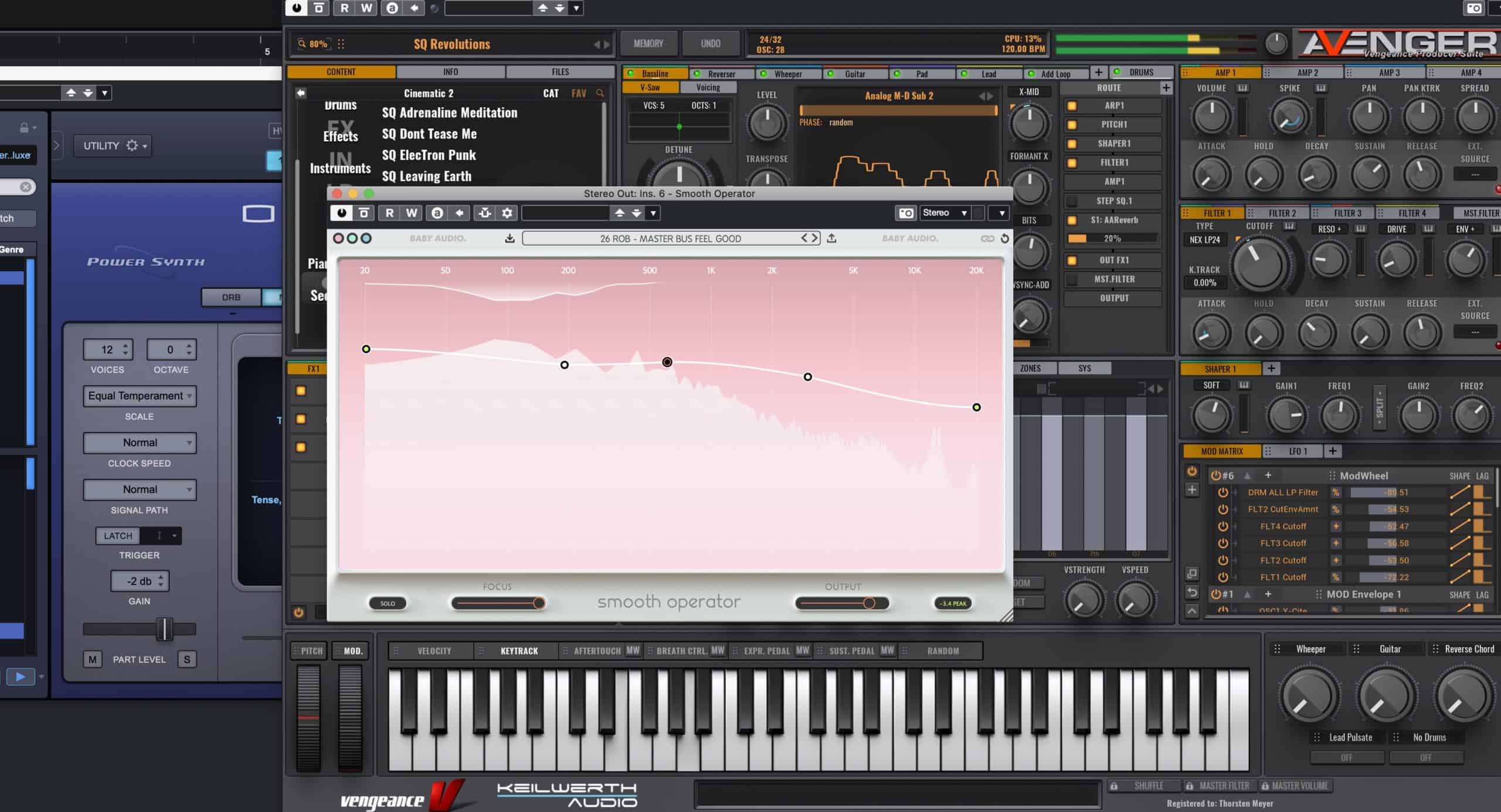Add route with plus icon beside ROUTE

pyautogui.click(x=1166, y=88)
